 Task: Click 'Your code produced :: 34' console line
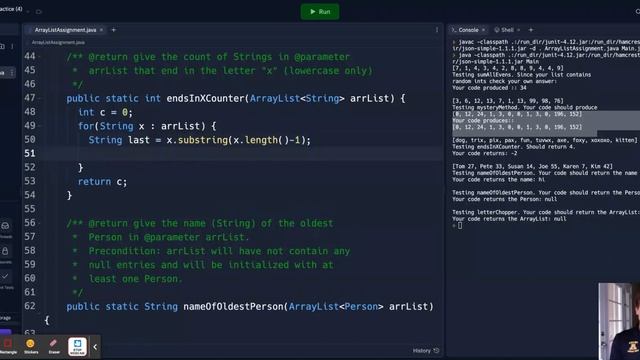coord(489,88)
